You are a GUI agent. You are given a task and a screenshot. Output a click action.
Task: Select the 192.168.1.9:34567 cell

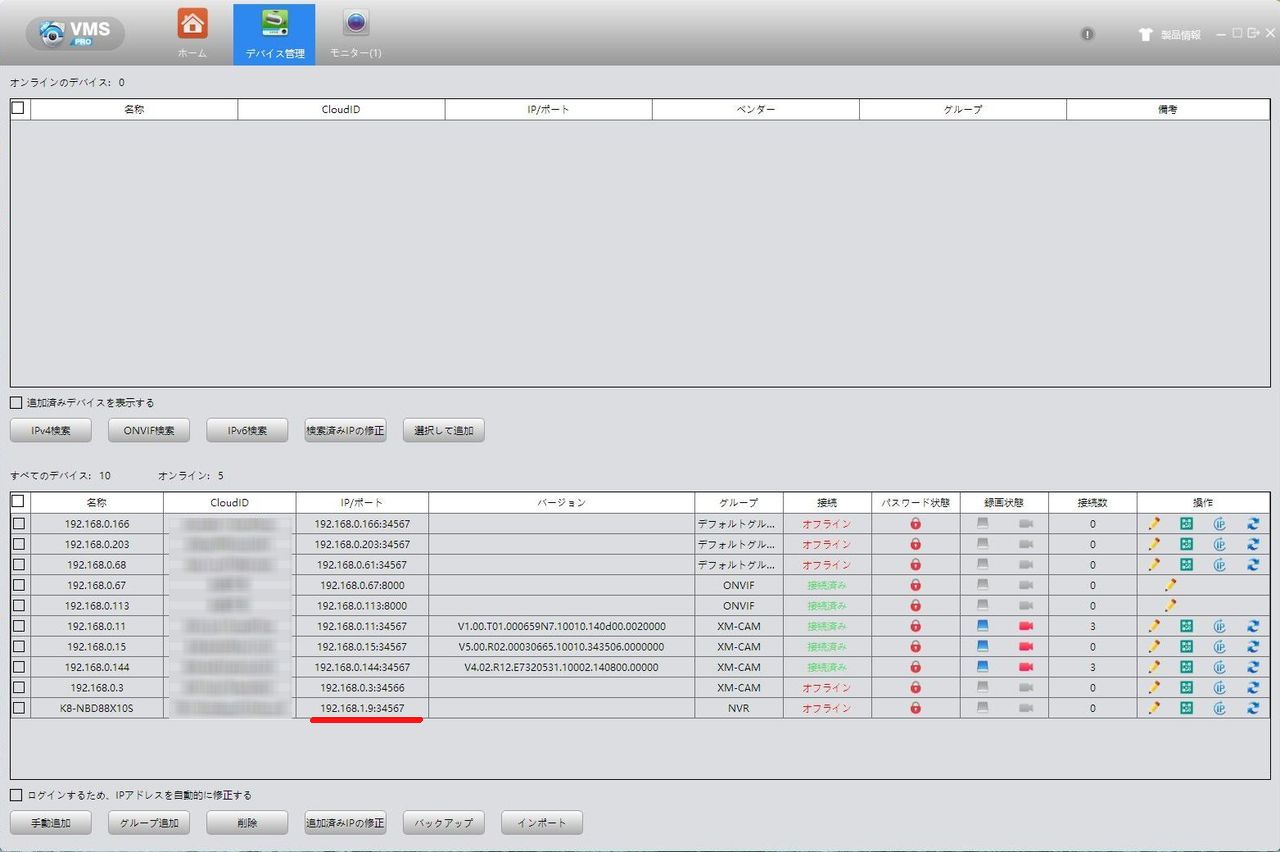coord(362,708)
